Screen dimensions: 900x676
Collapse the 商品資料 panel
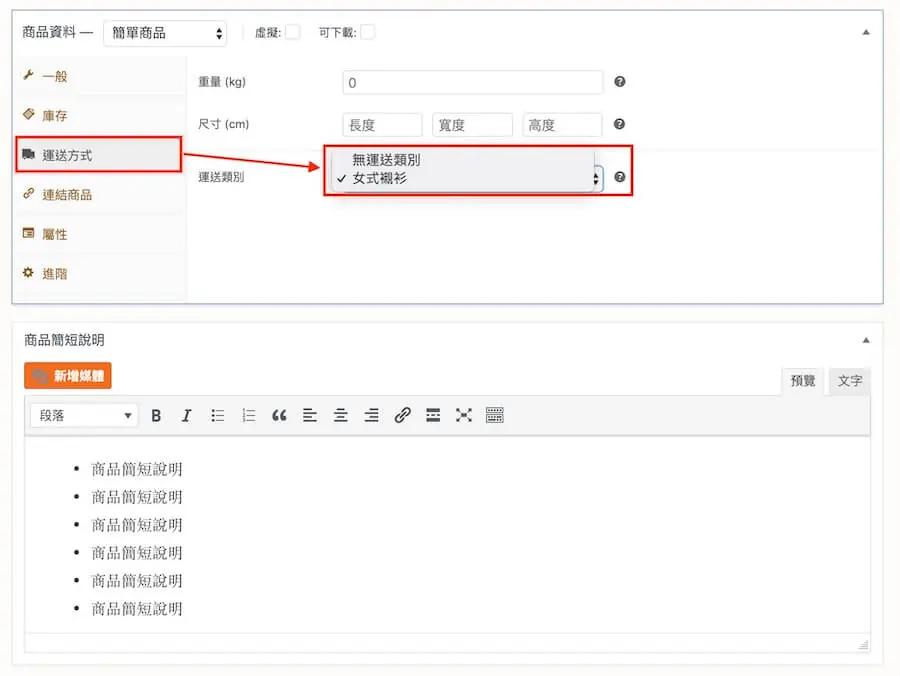pyautogui.click(x=866, y=33)
